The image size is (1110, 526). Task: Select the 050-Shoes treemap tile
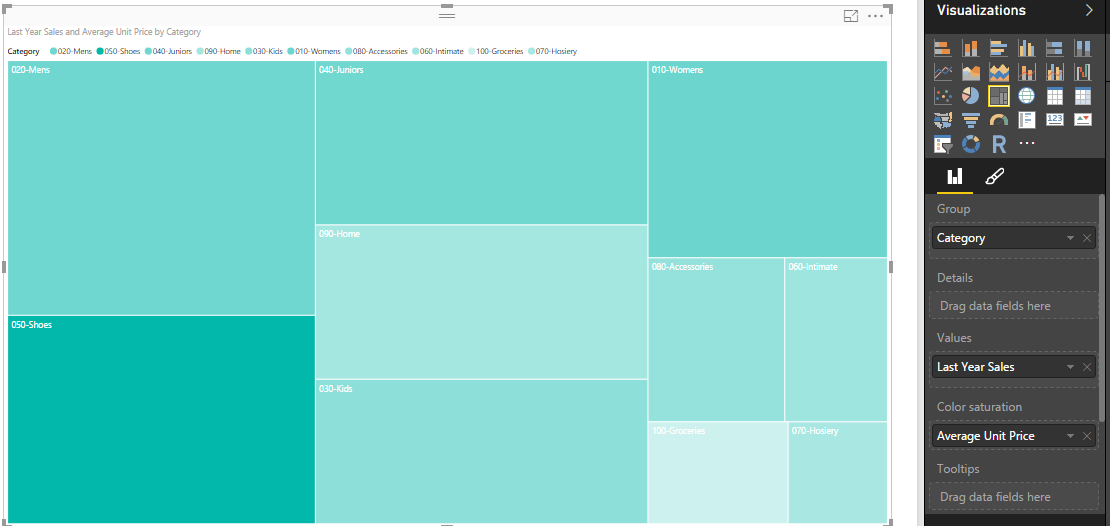coord(161,419)
